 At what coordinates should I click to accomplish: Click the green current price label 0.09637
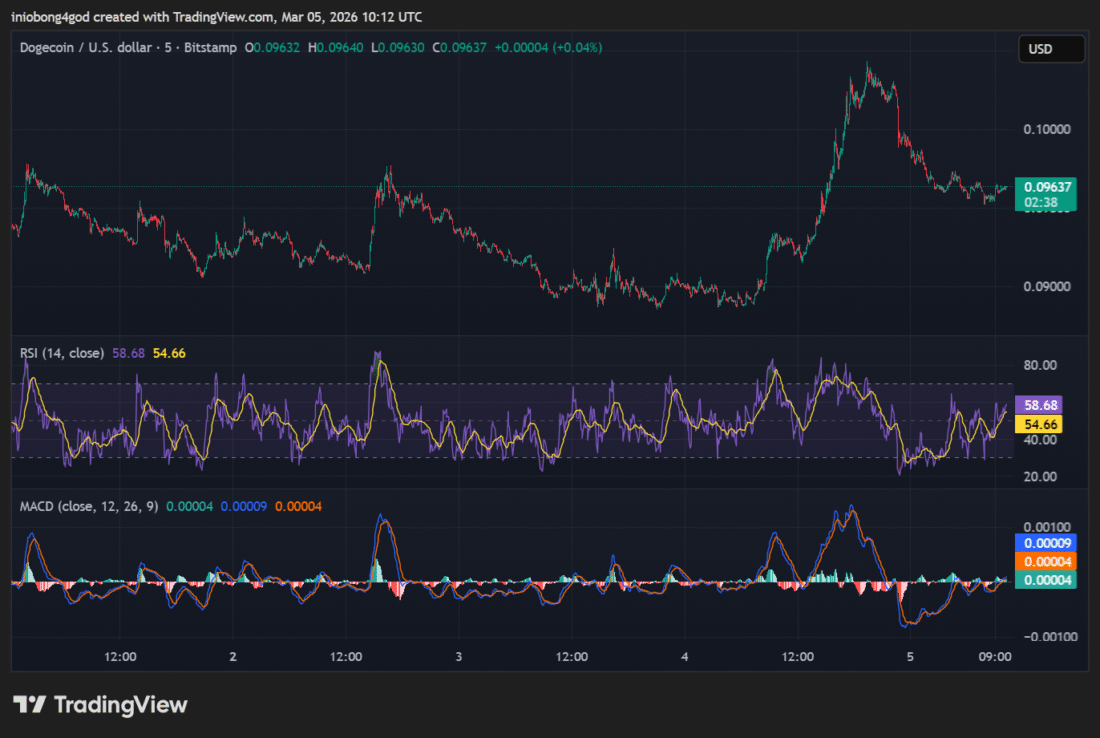(x=1046, y=186)
